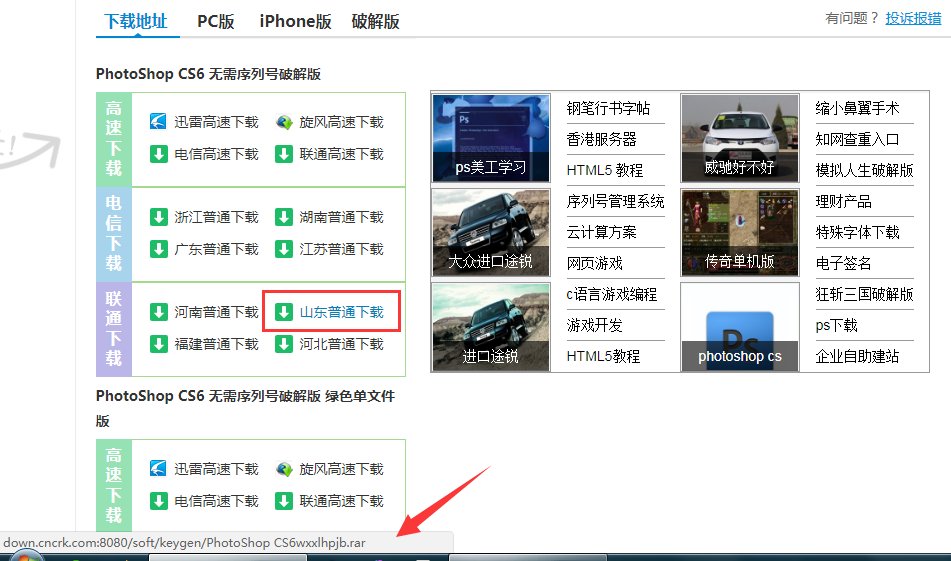Click the HTML5 教程 link below 香港服务器
Viewport: 951px width, 561px height.
coord(605,170)
